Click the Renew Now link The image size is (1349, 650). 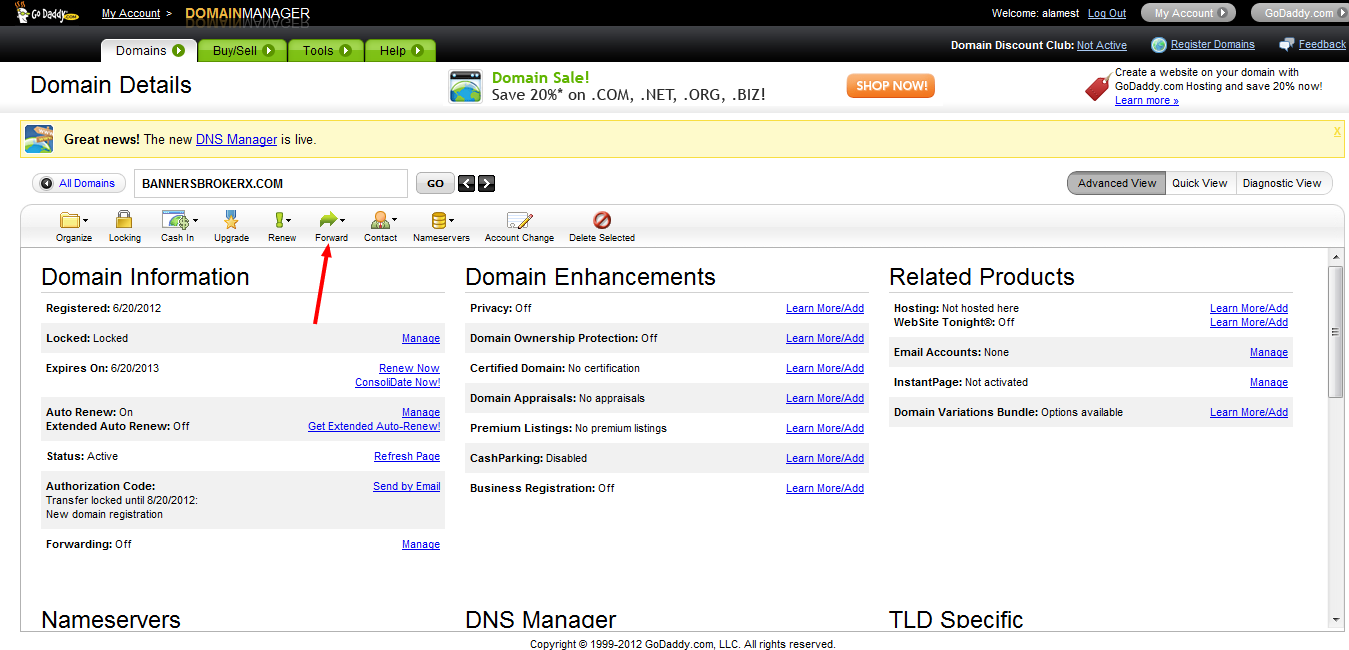click(x=409, y=368)
